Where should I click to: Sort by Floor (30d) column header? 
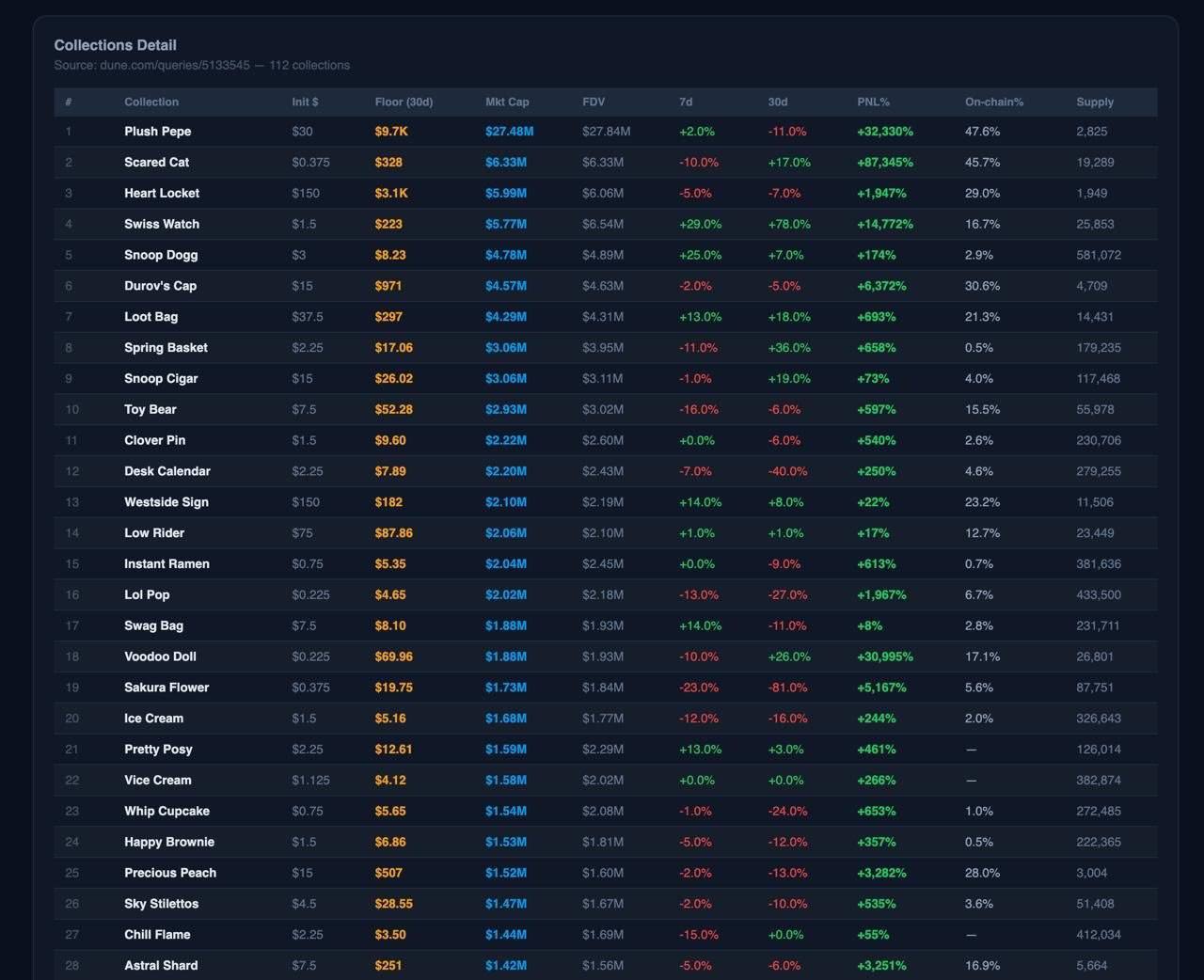(404, 102)
